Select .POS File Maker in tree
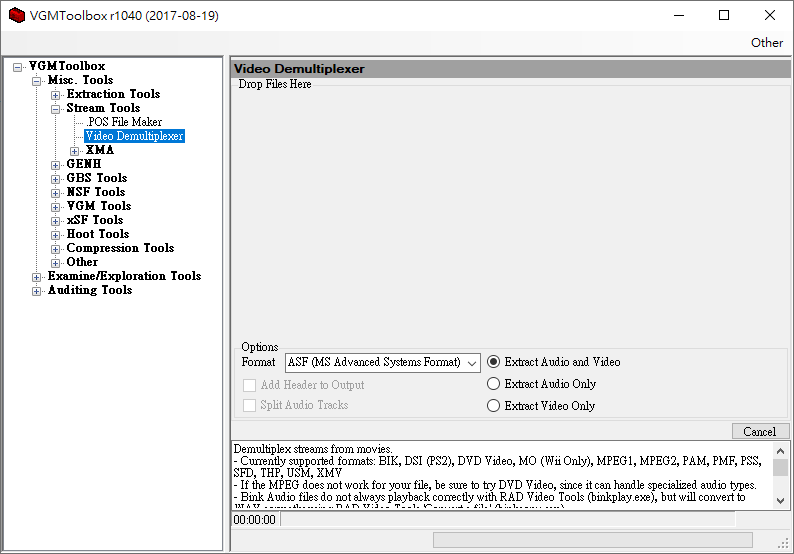 click(124, 122)
